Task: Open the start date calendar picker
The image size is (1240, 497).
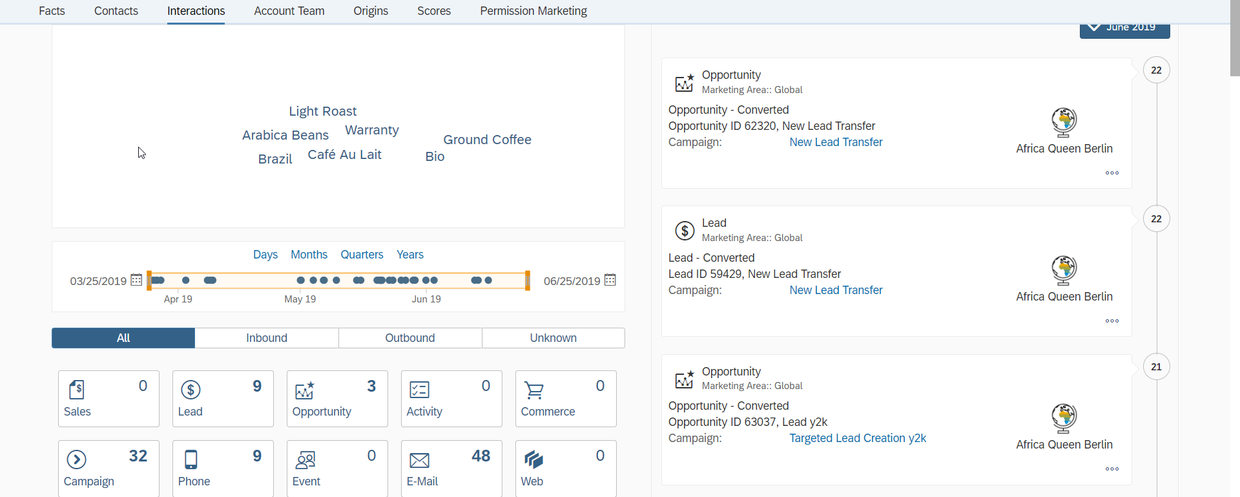Action: coord(137,281)
